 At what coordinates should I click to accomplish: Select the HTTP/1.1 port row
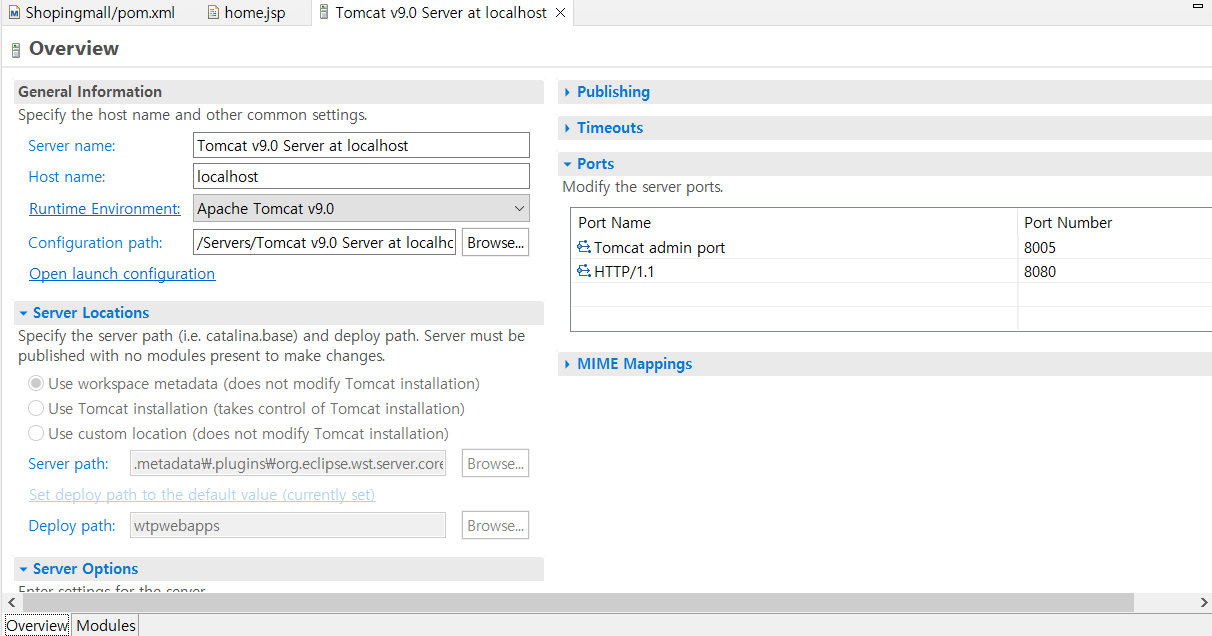click(x=891, y=271)
